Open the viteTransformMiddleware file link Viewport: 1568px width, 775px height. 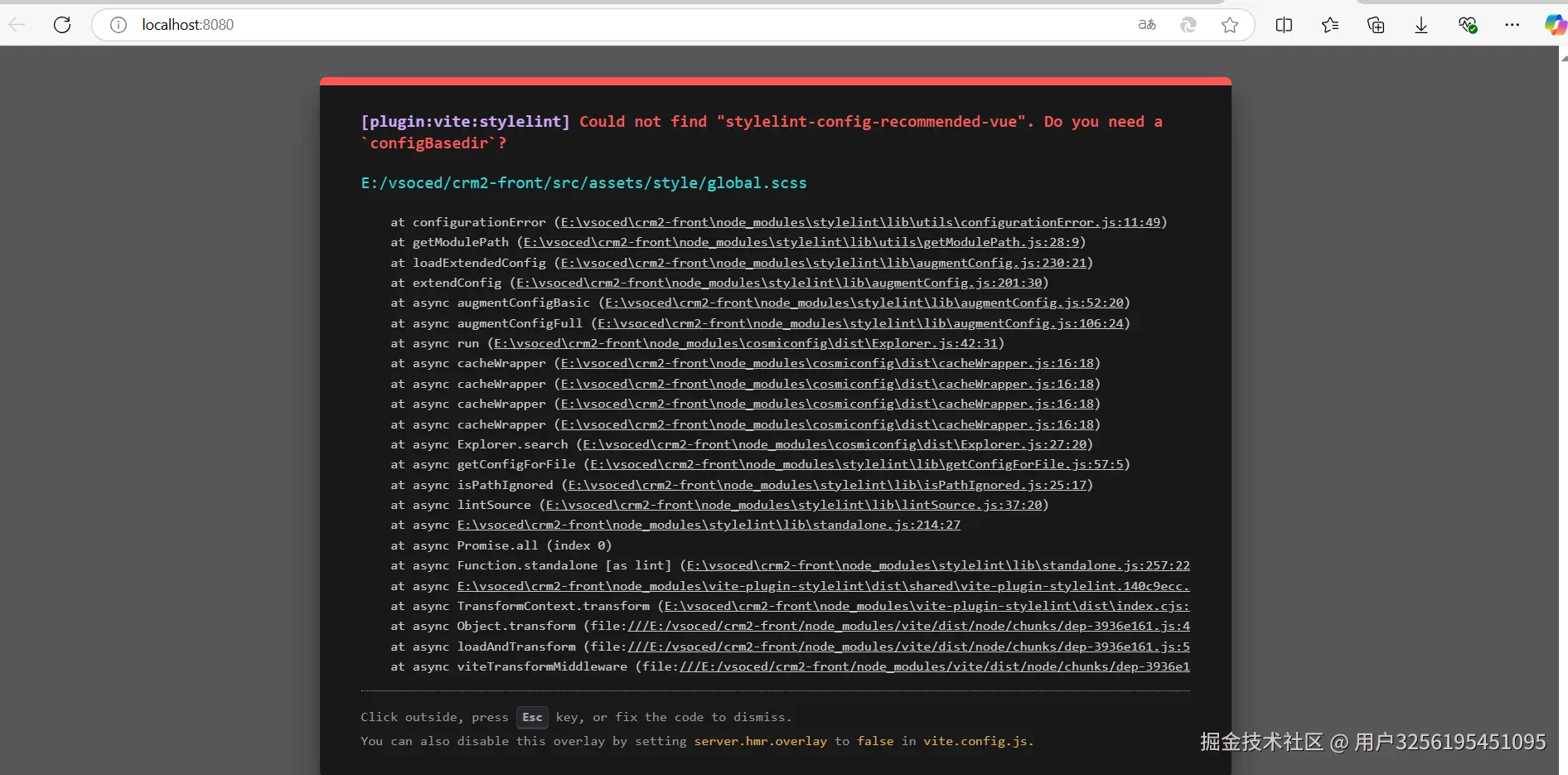click(x=935, y=666)
